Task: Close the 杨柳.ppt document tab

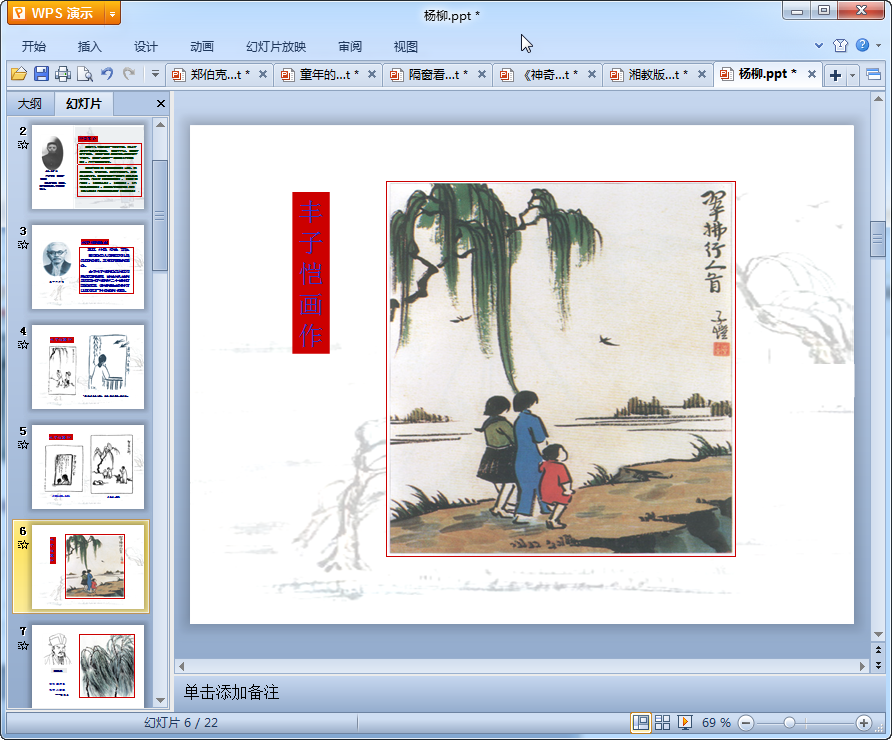Action: tap(812, 74)
